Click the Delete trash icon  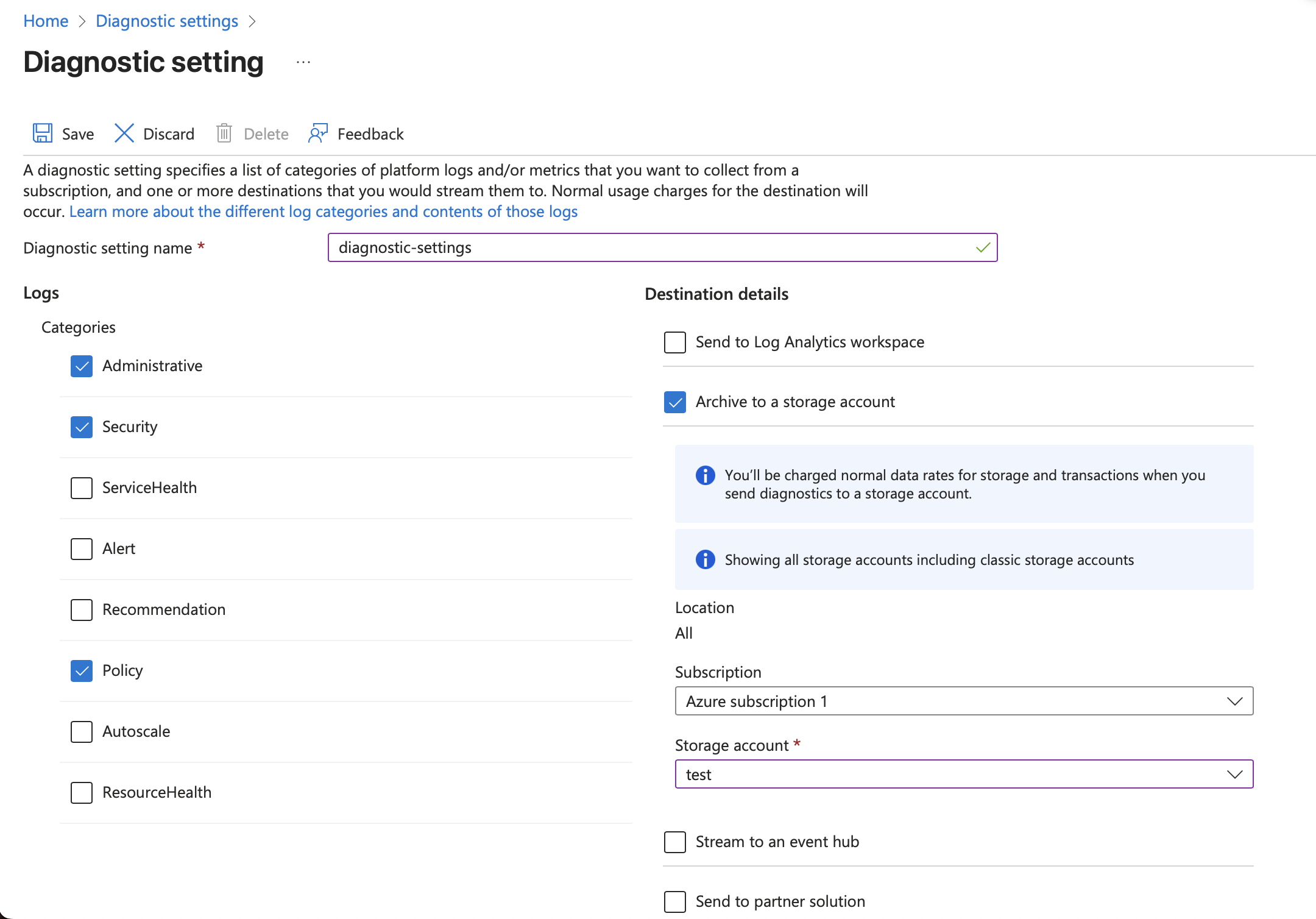[x=224, y=133]
